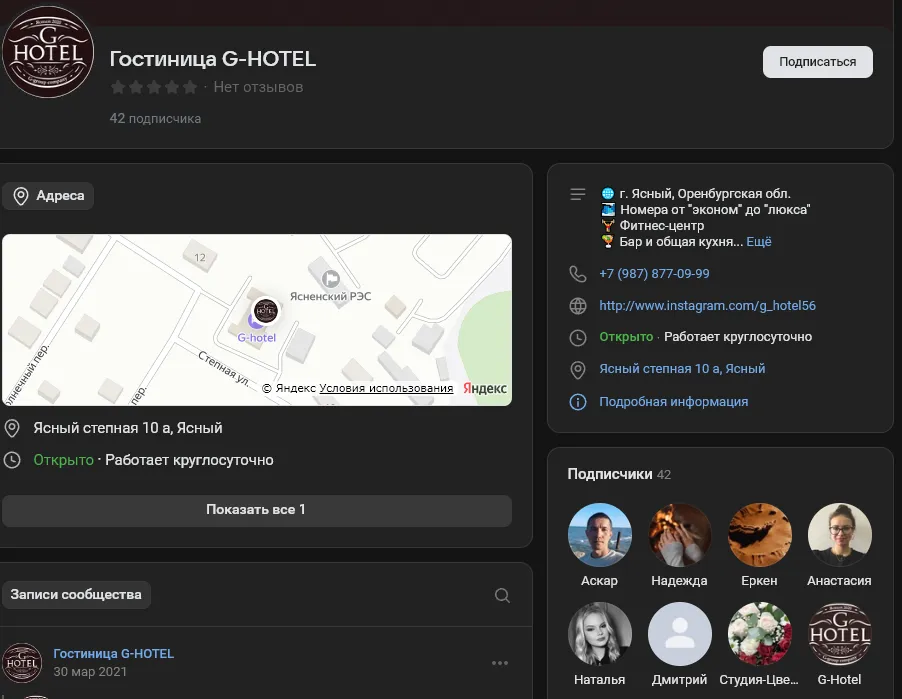Open subscriber Аскар's profile picture
902x699 pixels.
pos(599,534)
